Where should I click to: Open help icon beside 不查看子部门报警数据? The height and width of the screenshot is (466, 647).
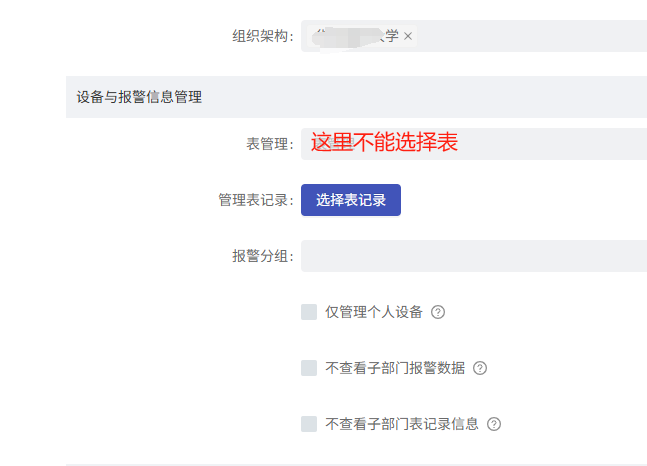click(480, 368)
